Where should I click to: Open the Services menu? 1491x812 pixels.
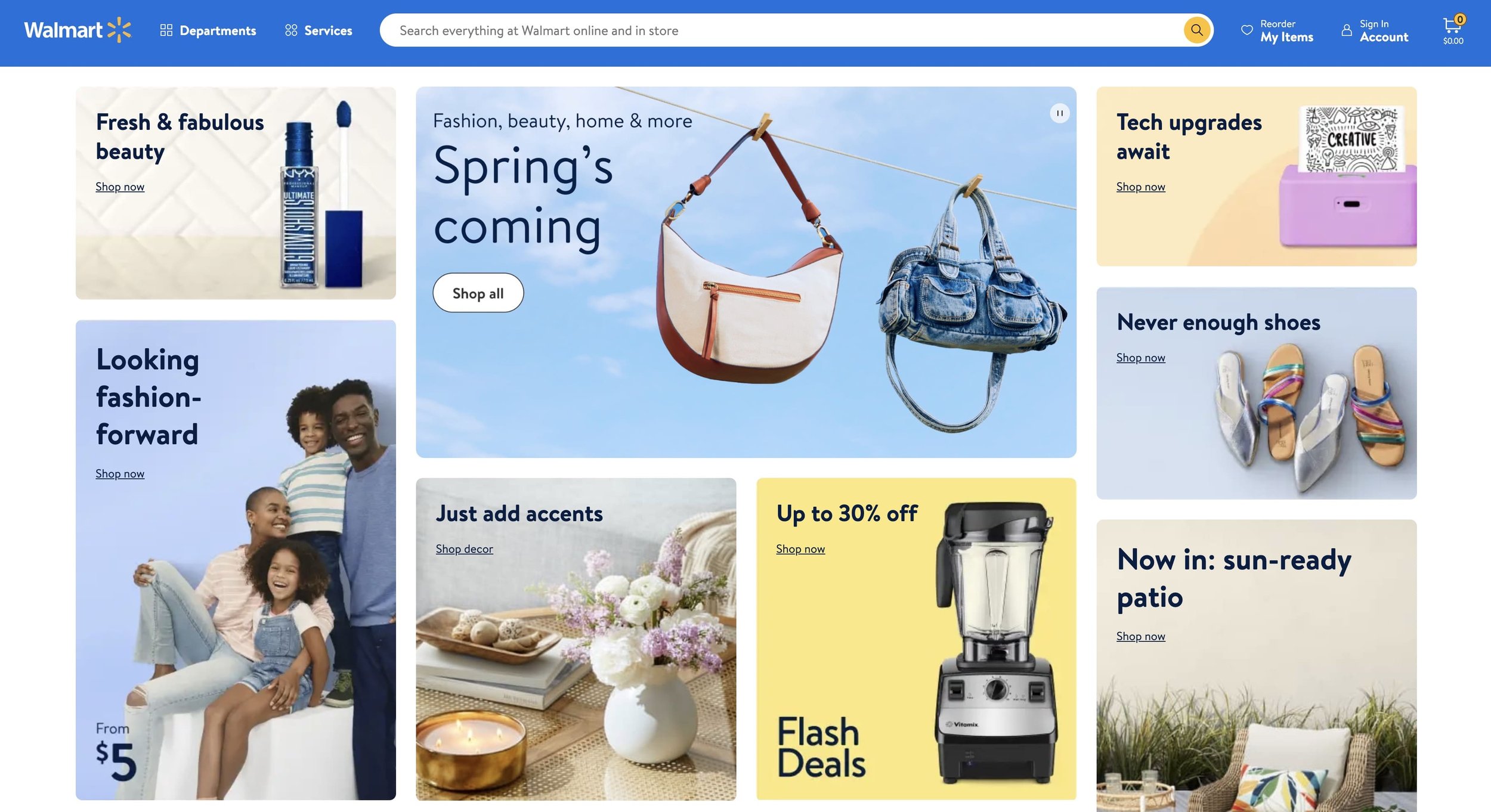pyautogui.click(x=318, y=30)
